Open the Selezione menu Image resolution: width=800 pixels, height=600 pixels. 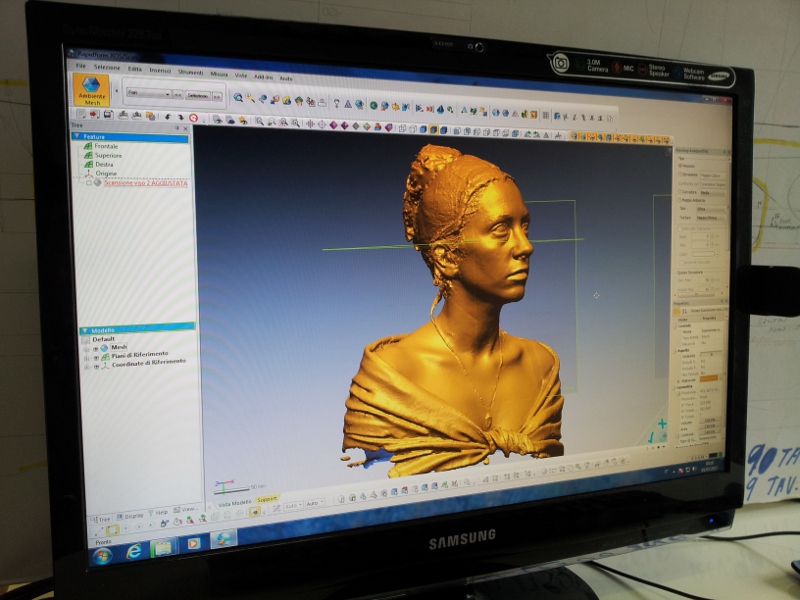point(107,67)
